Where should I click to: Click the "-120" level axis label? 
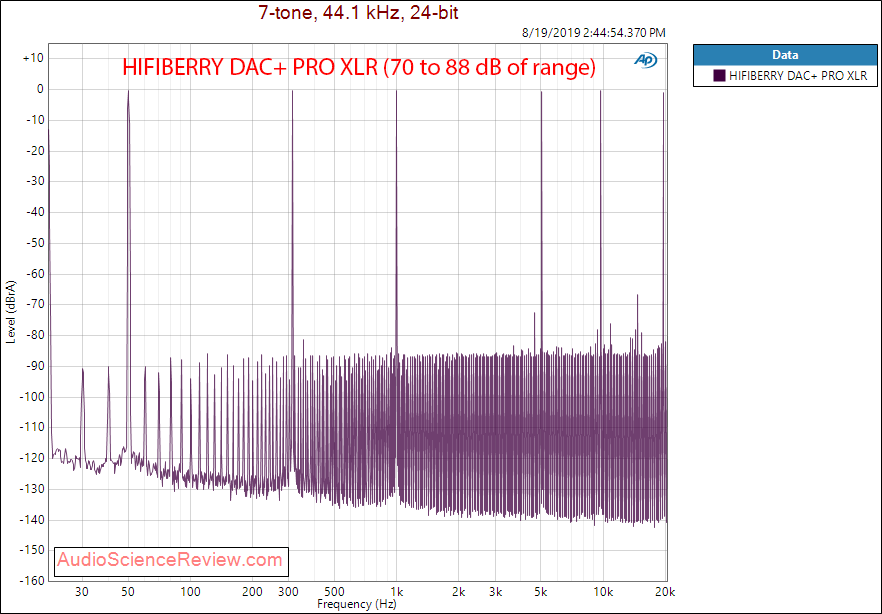tap(32, 458)
